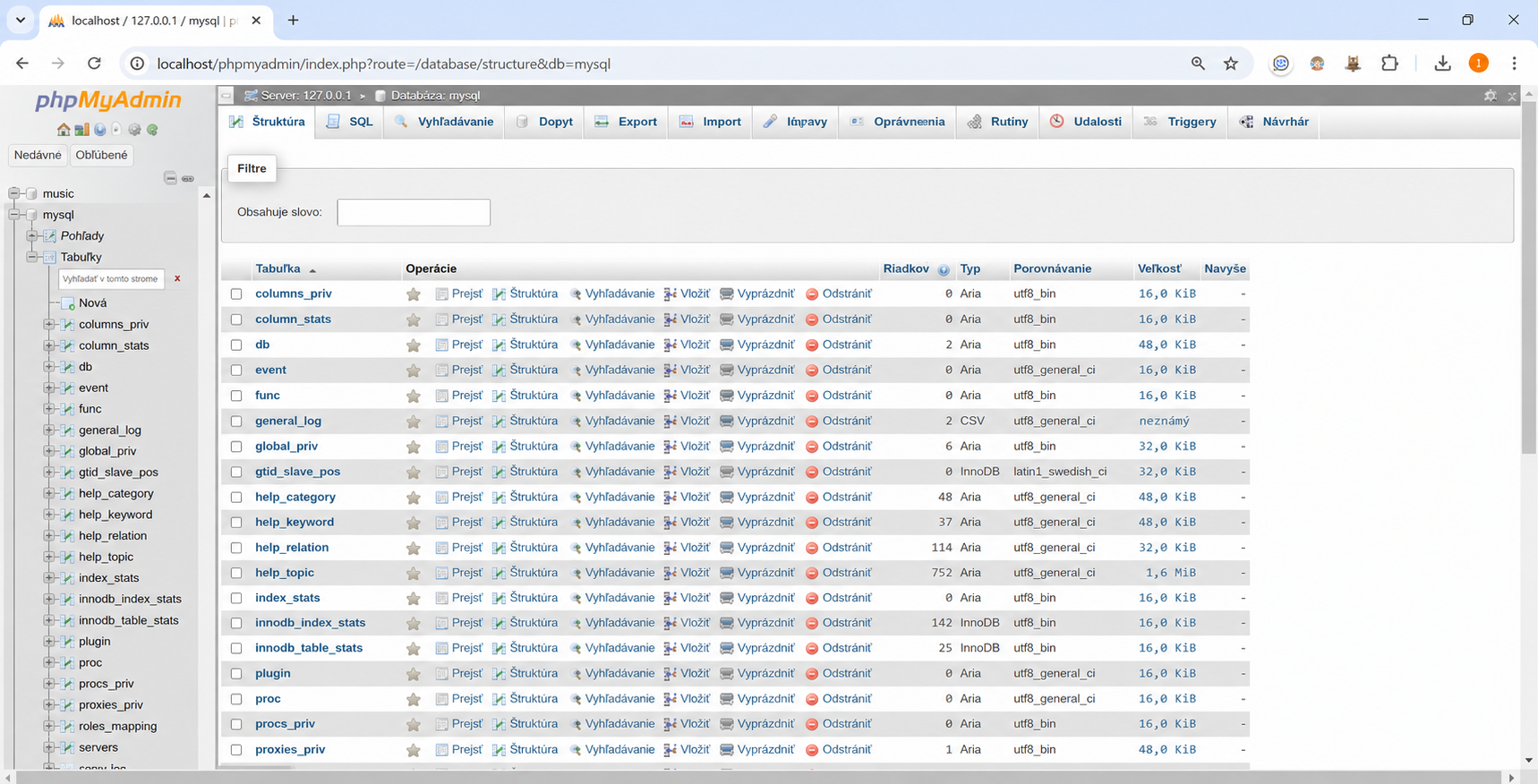Open the browser extensions puzzle icon

coord(1389,64)
